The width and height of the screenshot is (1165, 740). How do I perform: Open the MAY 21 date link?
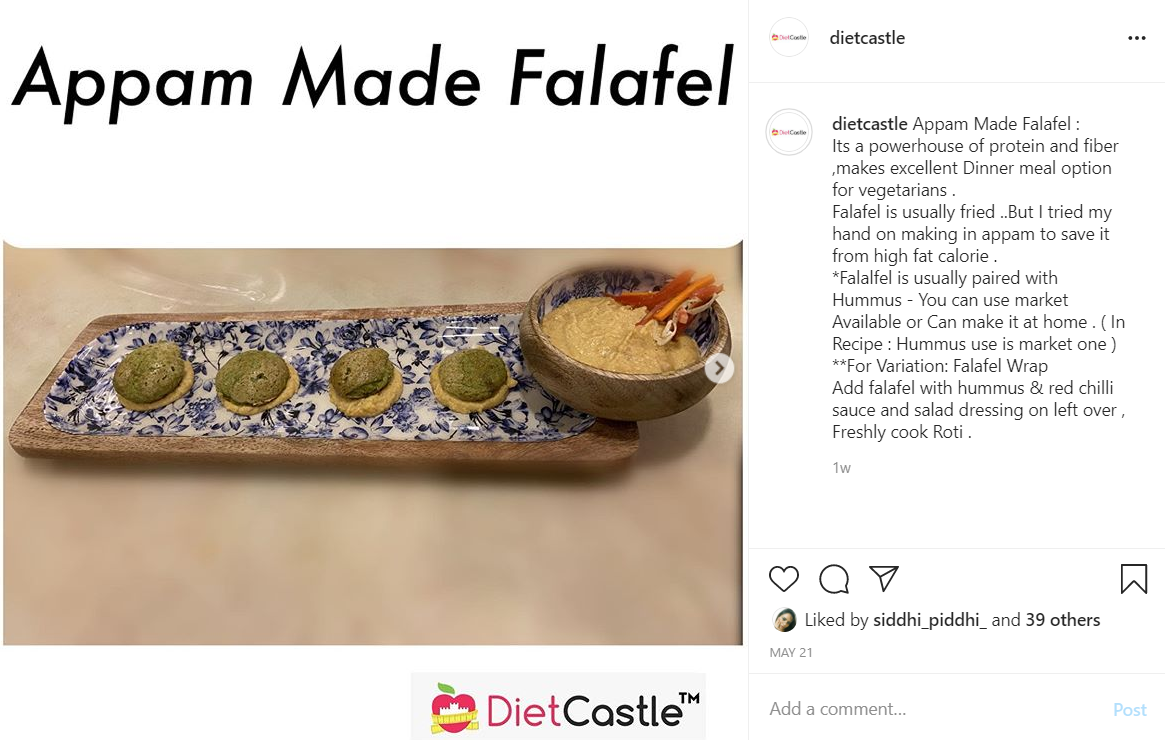(x=791, y=652)
